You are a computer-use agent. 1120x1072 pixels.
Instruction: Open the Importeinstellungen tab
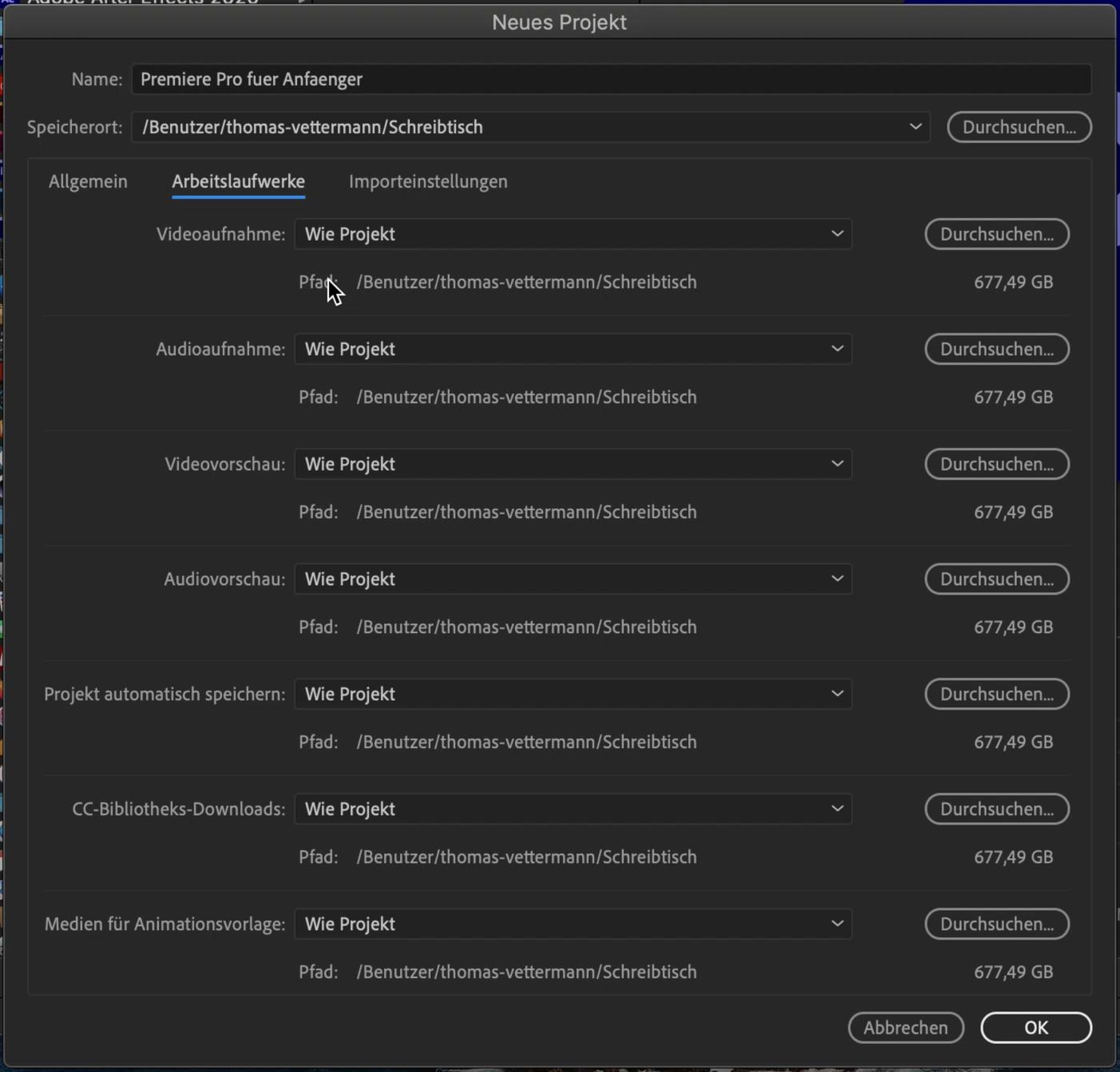point(428,181)
